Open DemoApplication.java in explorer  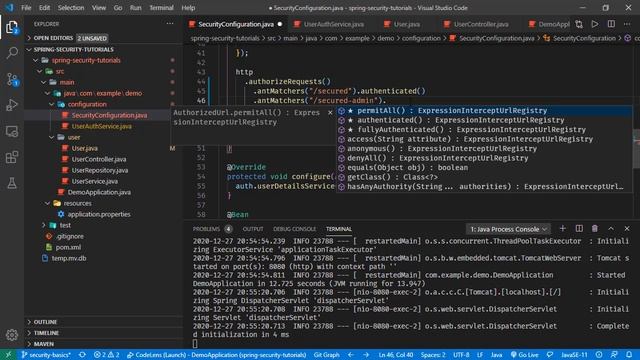point(99,192)
